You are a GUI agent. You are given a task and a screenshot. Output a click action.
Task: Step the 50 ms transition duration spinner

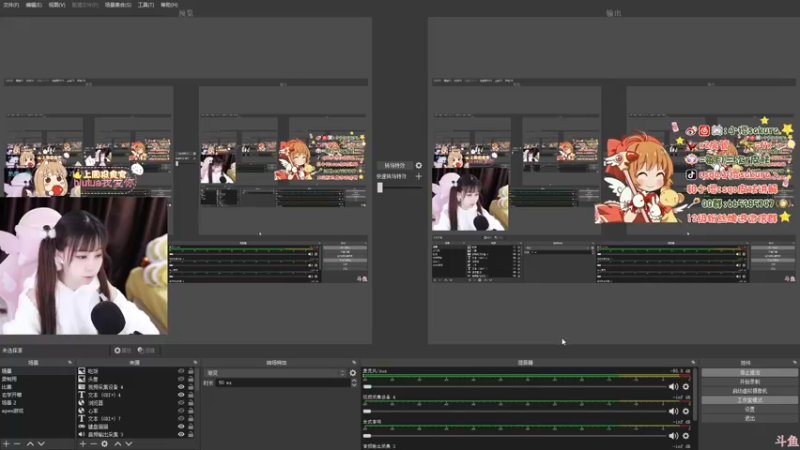[354, 383]
